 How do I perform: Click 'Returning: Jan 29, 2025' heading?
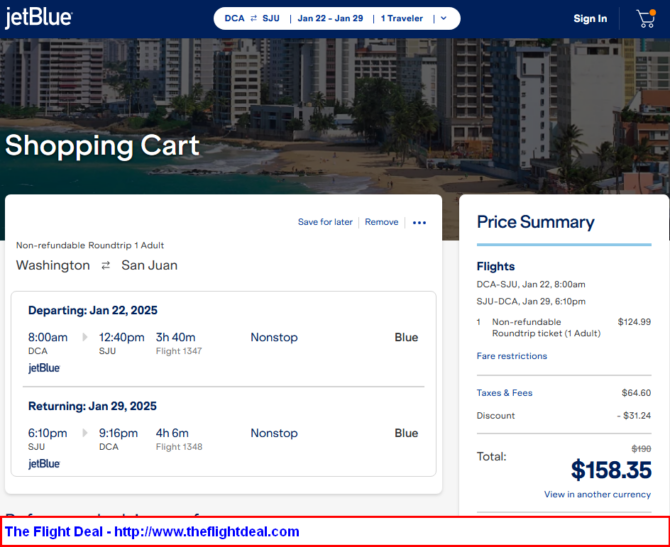[92, 406]
